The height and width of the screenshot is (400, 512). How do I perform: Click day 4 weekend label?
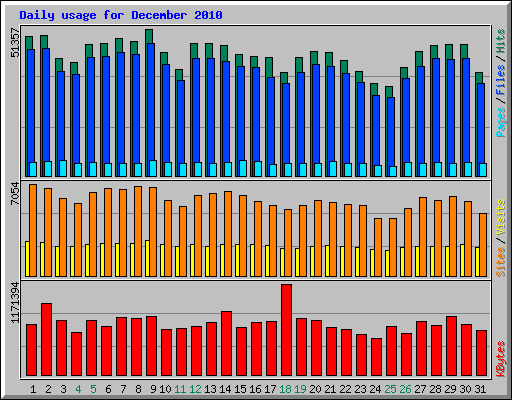(78, 389)
